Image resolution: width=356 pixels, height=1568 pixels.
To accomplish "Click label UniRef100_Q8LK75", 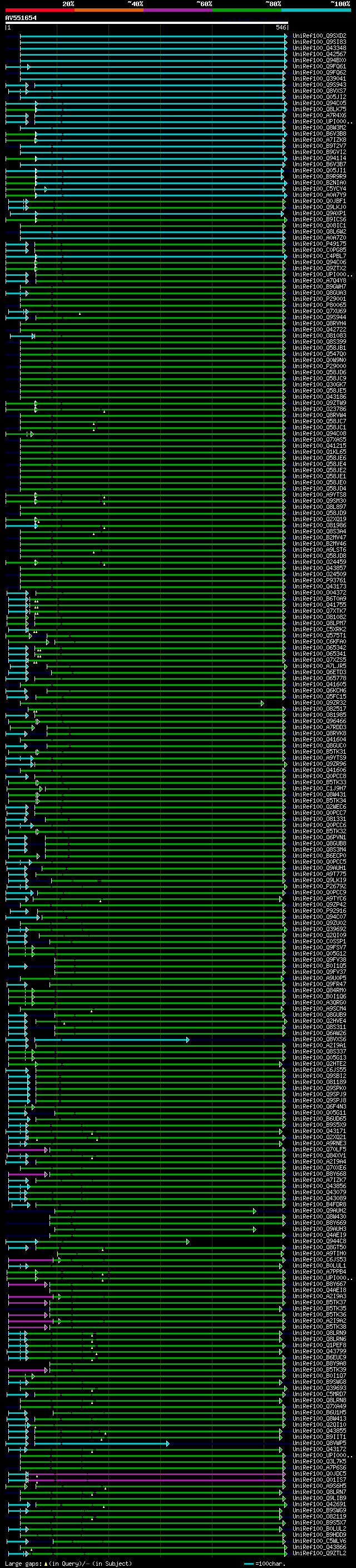I will pos(319,109).
